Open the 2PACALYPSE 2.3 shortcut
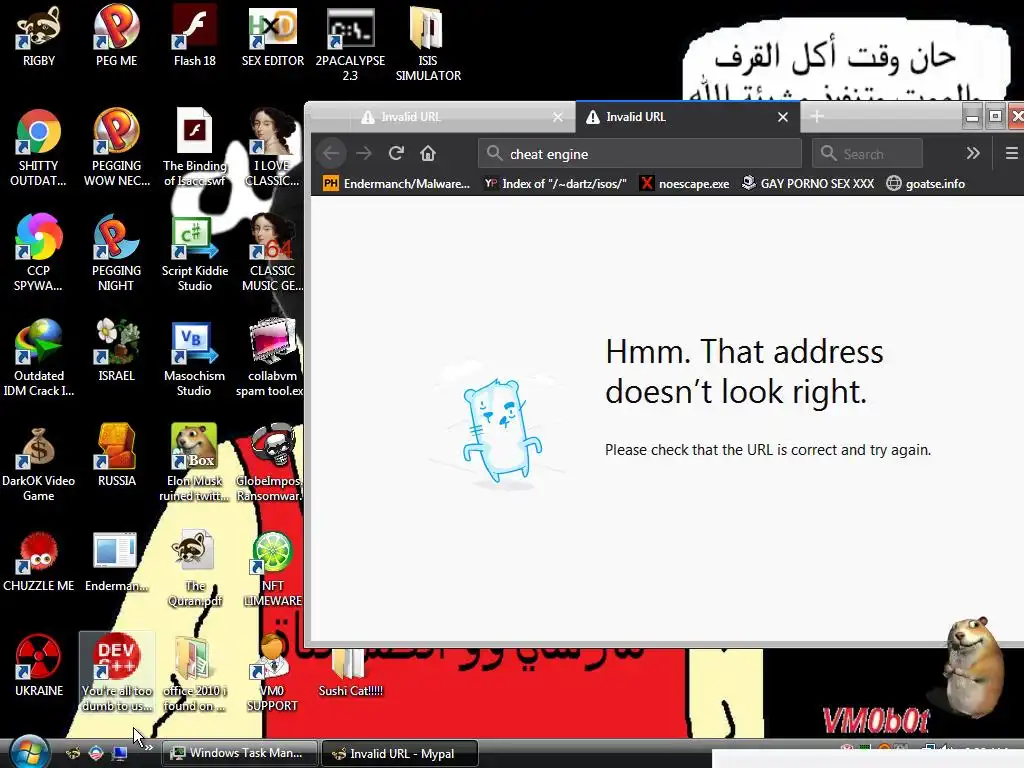 pyautogui.click(x=350, y=44)
